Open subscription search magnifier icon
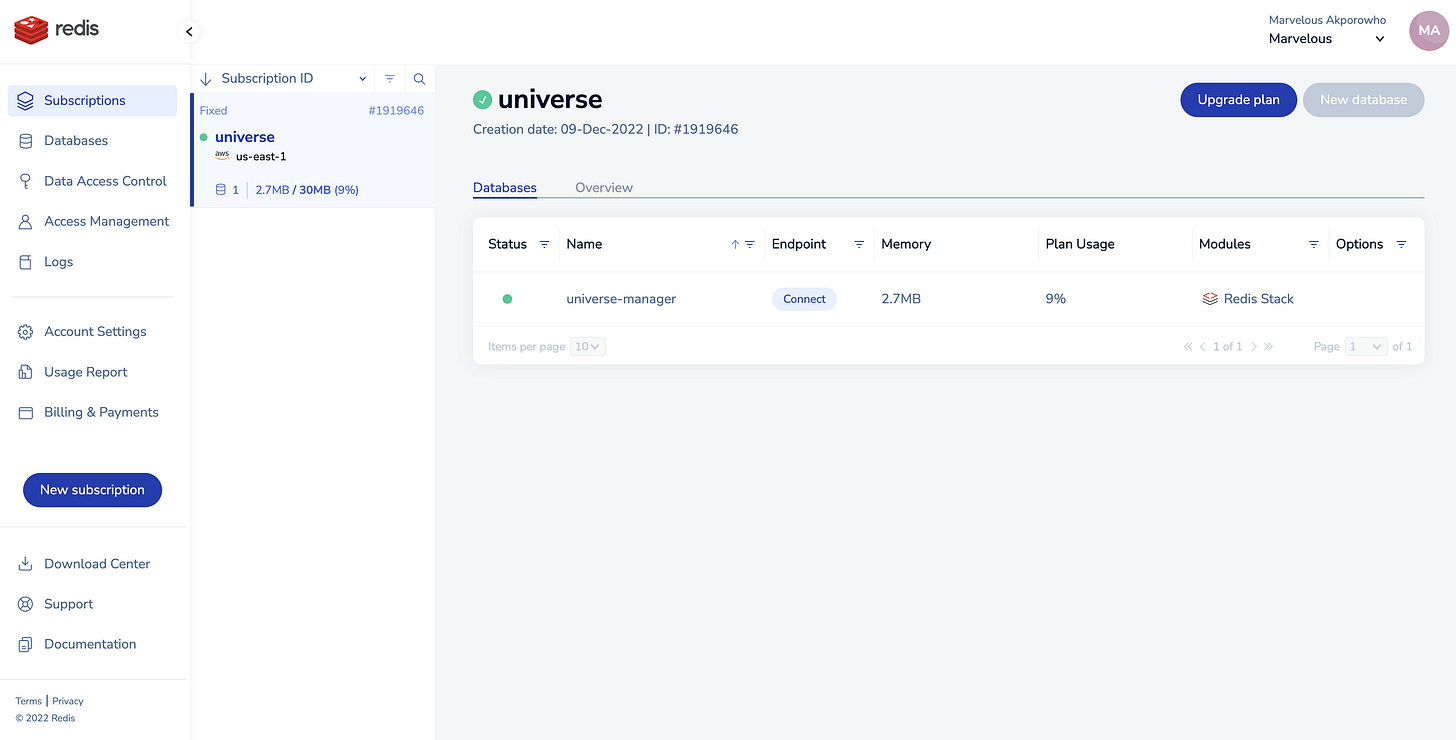 tap(419, 79)
